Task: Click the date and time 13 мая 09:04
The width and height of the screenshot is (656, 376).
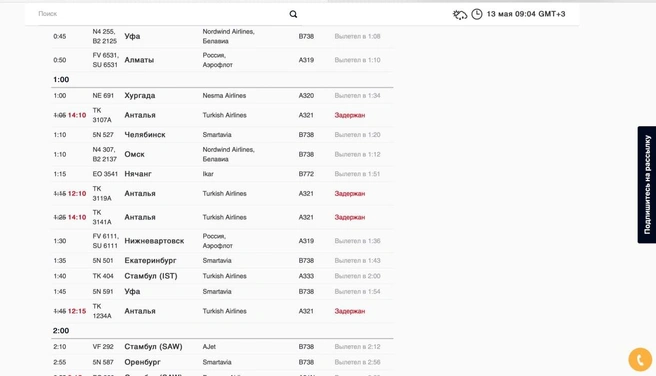Action: click(x=526, y=14)
